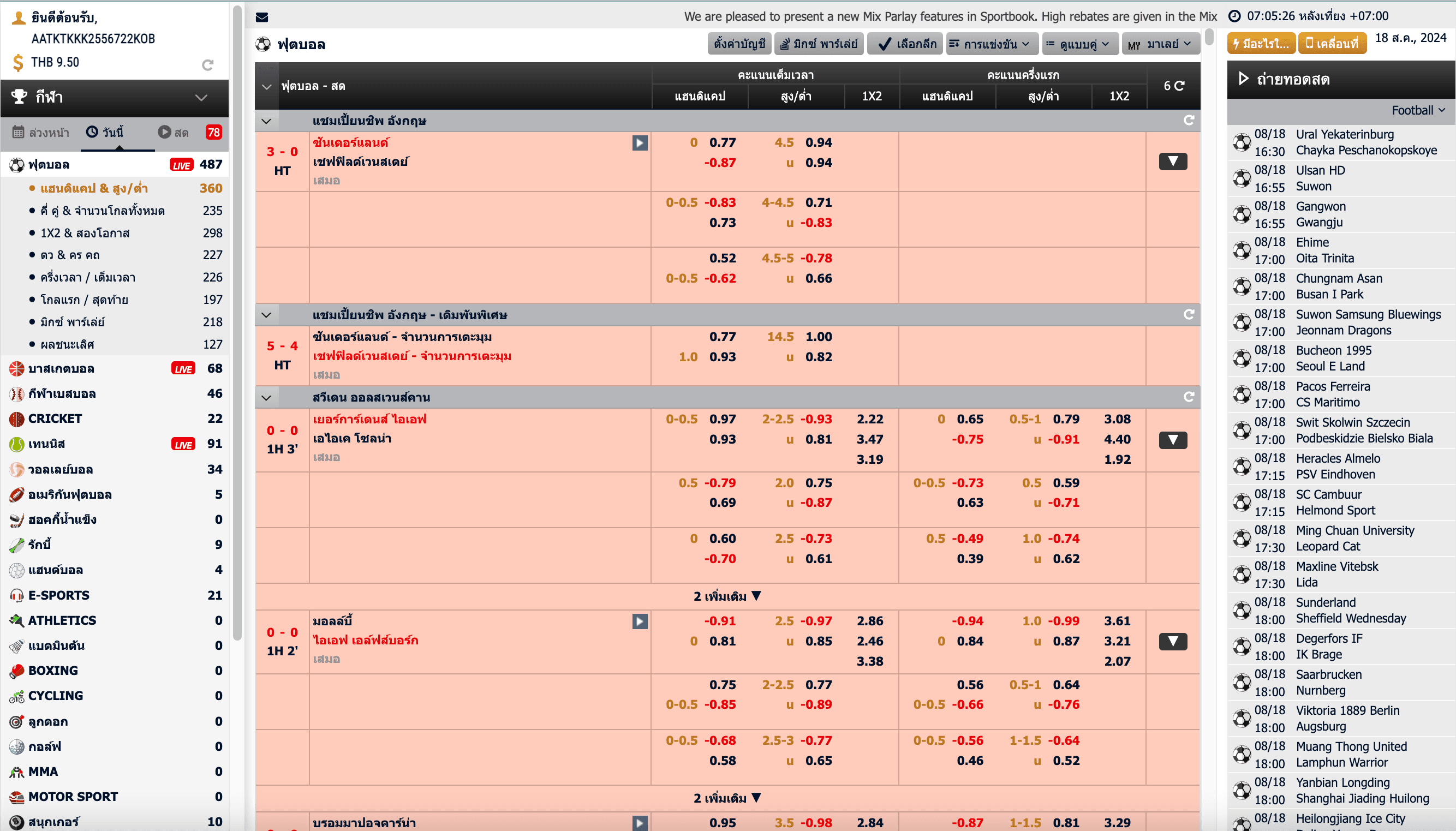Show 2 more lines under Mjallby match

coord(727,798)
